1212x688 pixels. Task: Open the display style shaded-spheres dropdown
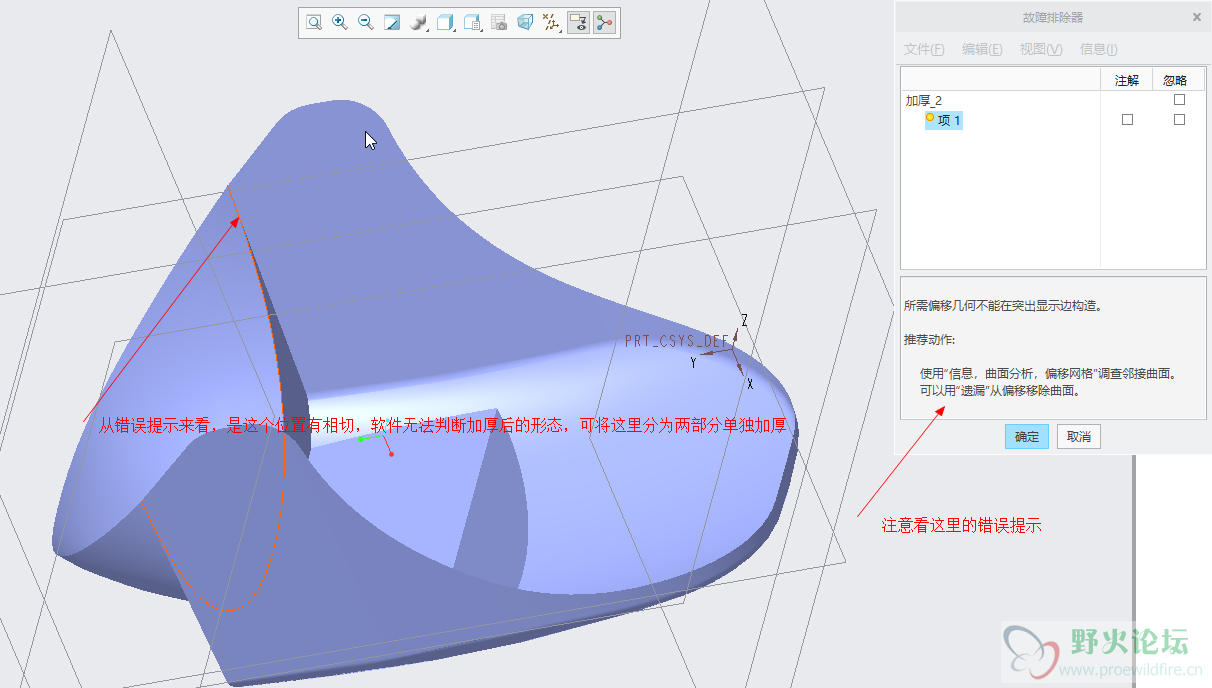(x=420, y=22)
